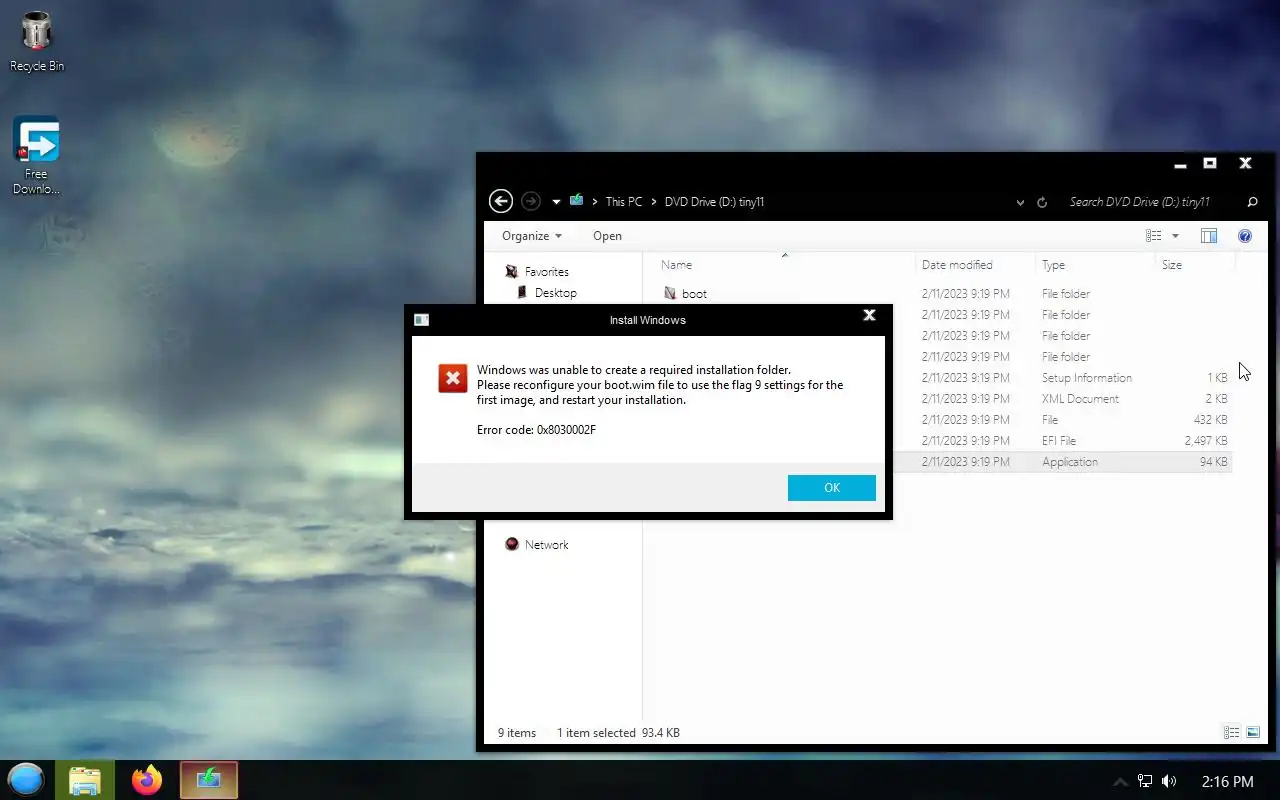Select Desktop in the navigation pane
This screenshot has width=1280, height=800.
(555, 293)
